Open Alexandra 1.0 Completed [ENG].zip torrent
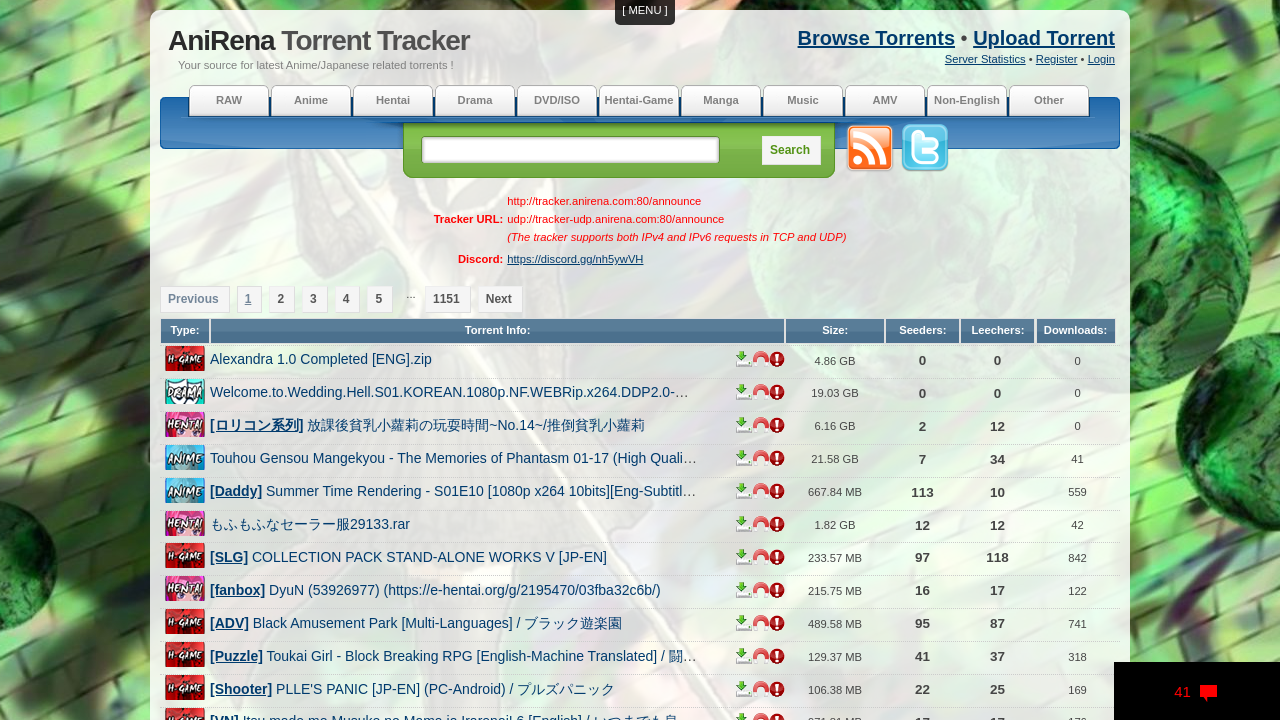The image size is (1280, 720). (x=321, y=359)
